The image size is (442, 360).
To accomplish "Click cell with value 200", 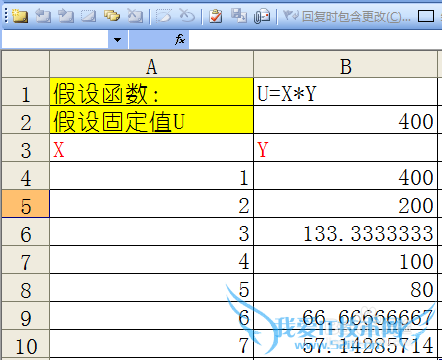I will [346, 204].
